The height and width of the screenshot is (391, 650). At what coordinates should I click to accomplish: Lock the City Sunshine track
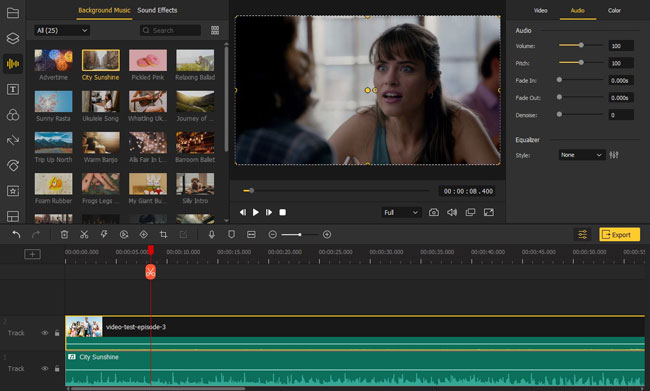pos(57,369)
